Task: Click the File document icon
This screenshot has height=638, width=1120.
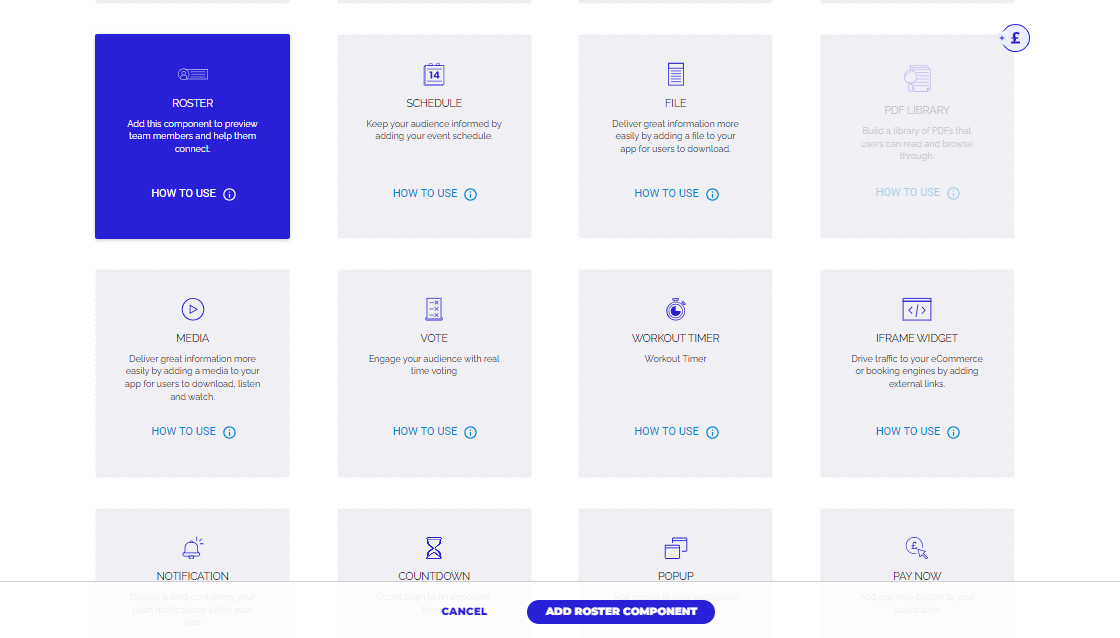Action: 676,74
